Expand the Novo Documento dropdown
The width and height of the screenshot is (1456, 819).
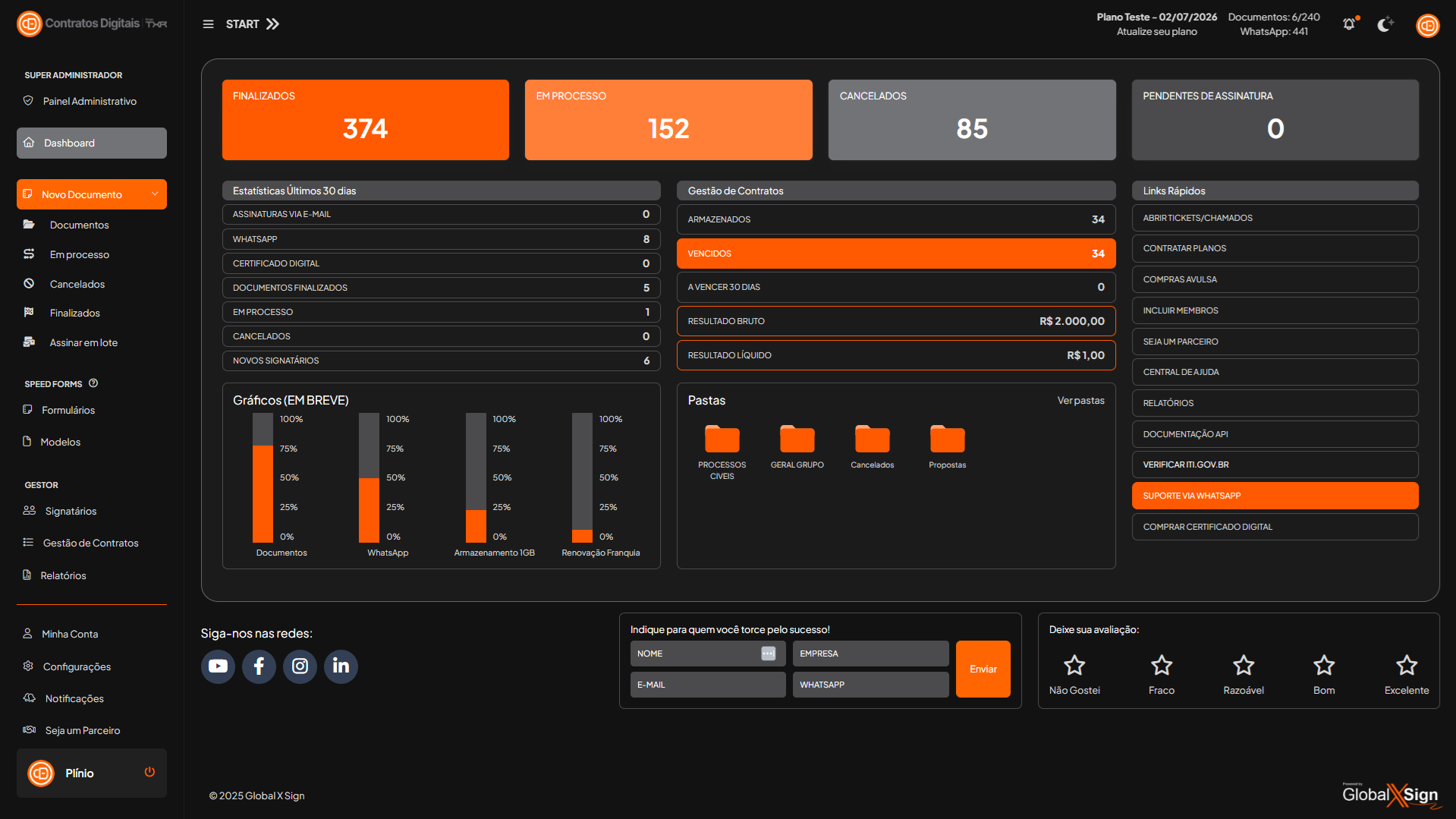pos(155,194)
